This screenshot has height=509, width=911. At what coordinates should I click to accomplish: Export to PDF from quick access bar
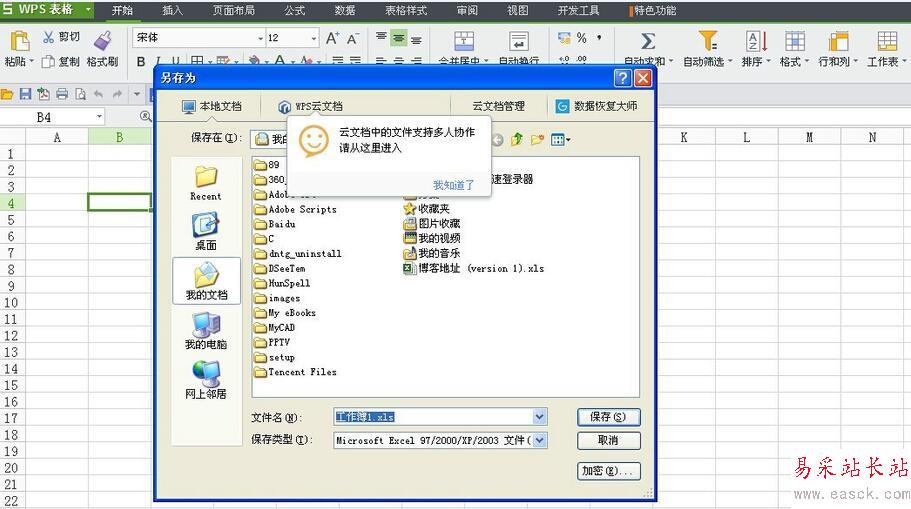click(x=43, y=94)
